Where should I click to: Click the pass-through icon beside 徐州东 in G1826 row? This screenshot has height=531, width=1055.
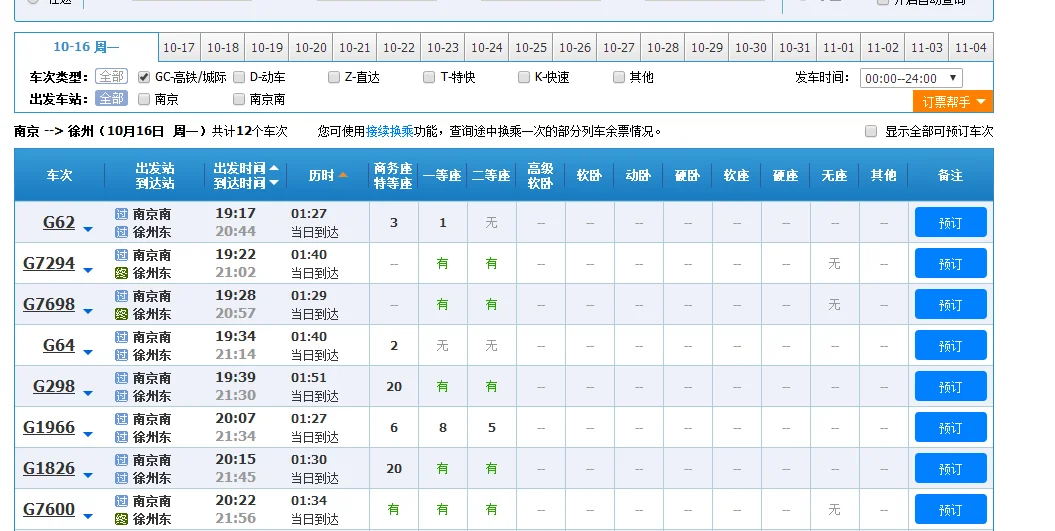[121, 479]
